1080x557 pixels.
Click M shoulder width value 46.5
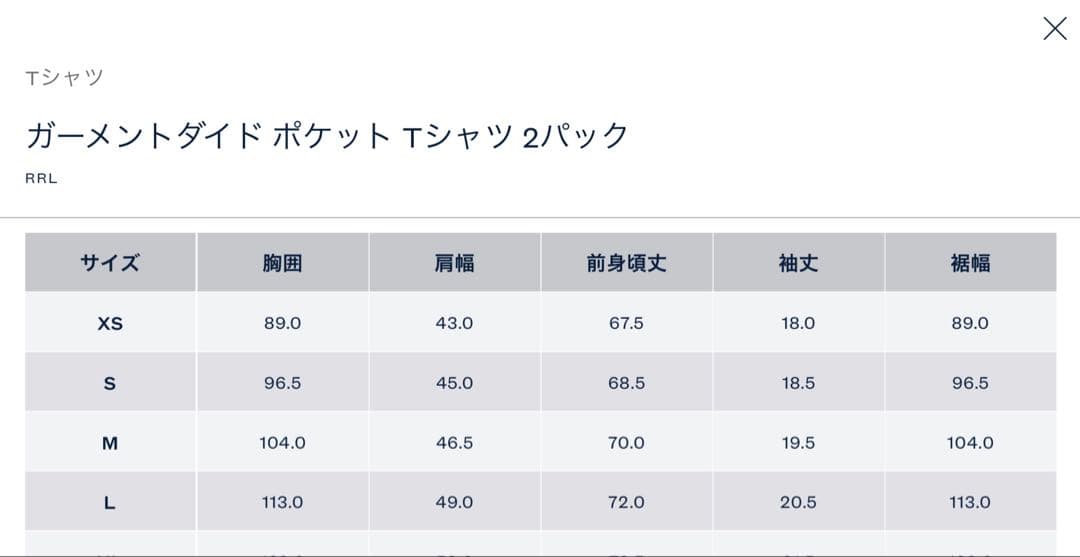[454, 443]
